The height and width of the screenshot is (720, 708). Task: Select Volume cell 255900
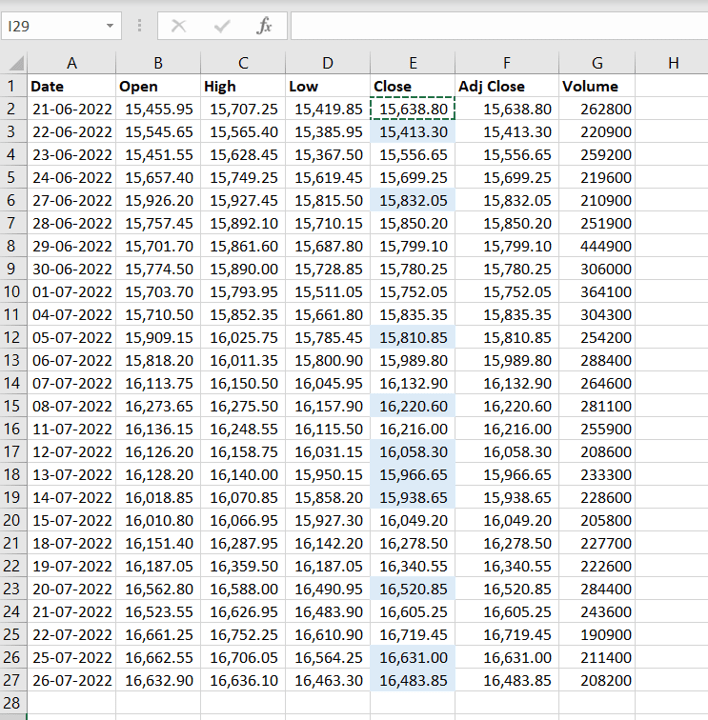(597, 429)
